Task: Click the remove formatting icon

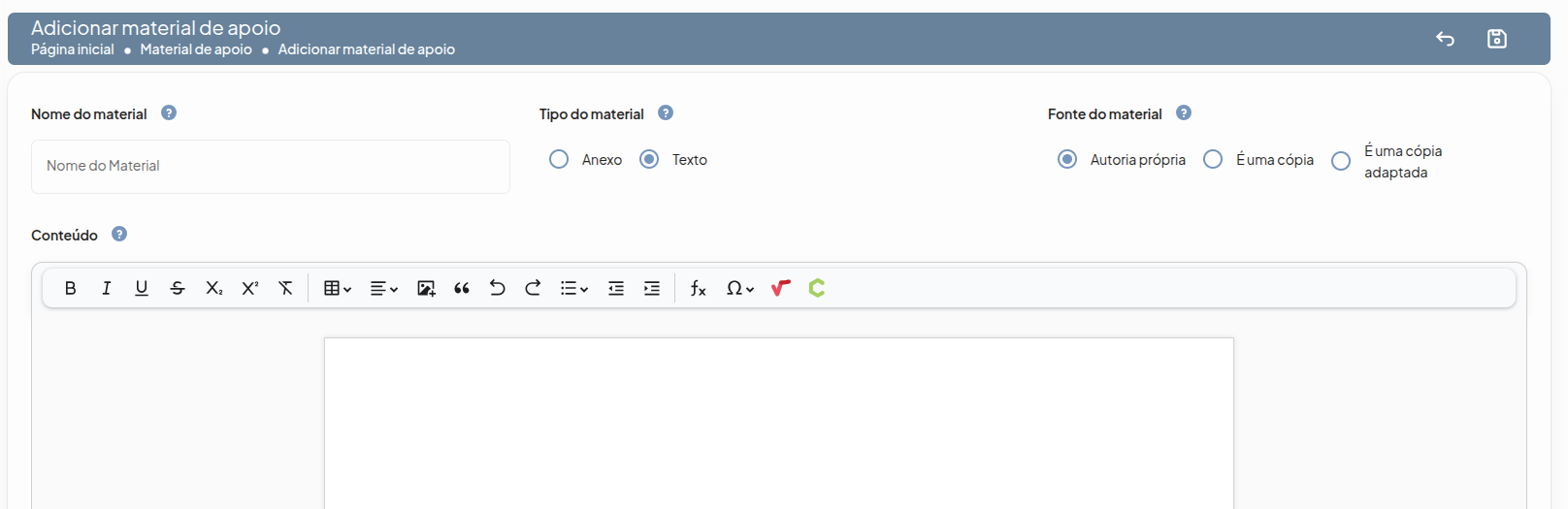Action: [285, 288]
